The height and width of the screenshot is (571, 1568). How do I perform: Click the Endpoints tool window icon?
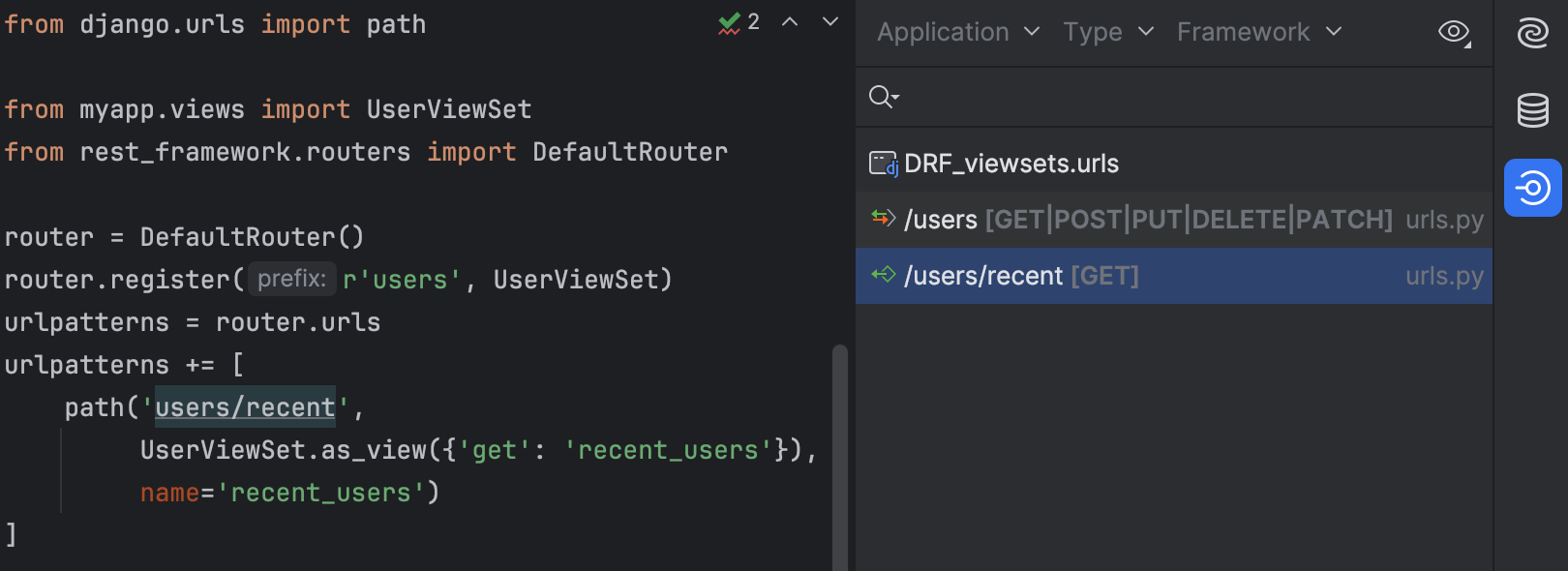click(1532, 188)
